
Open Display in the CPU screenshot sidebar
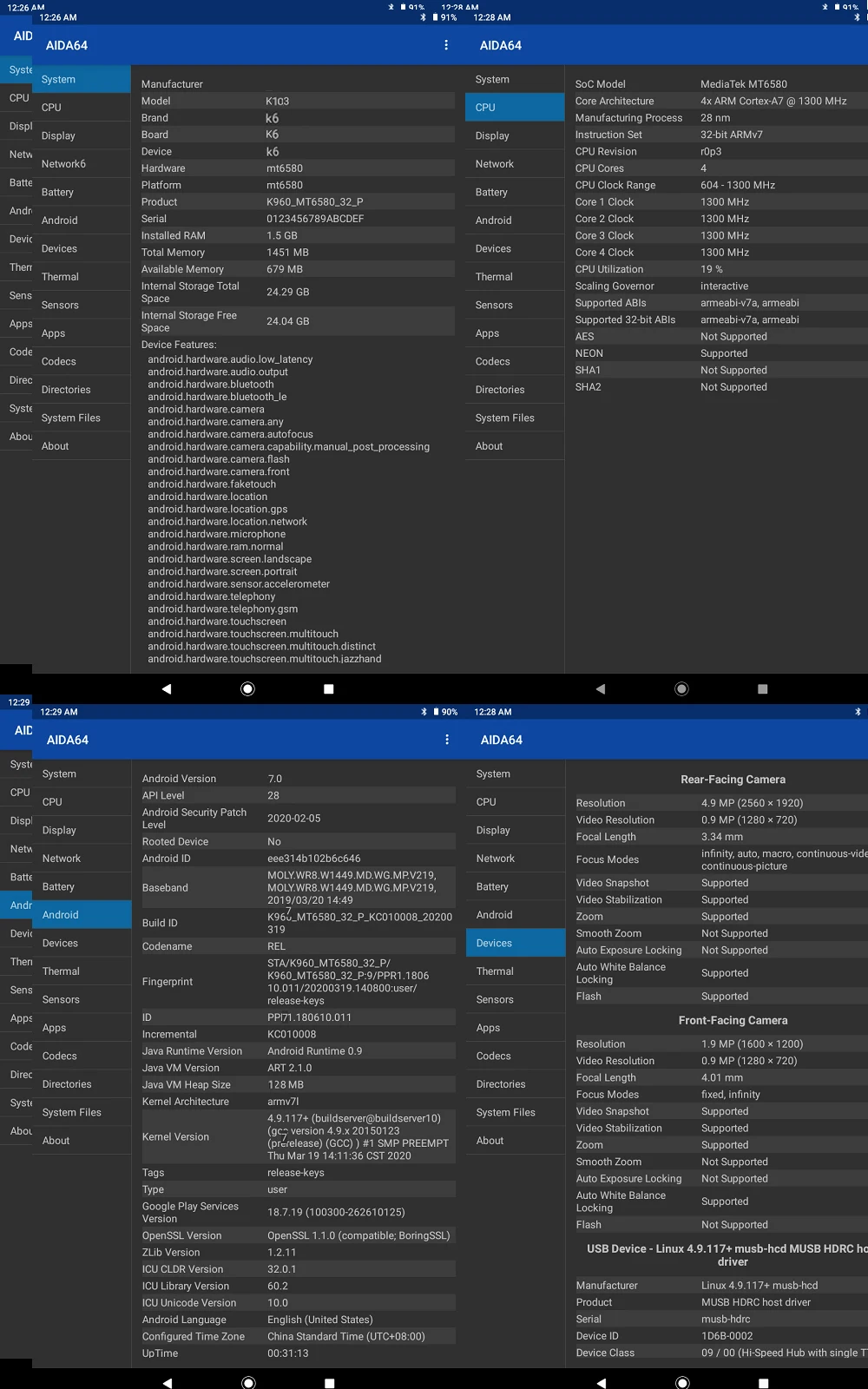click(516, 135)
